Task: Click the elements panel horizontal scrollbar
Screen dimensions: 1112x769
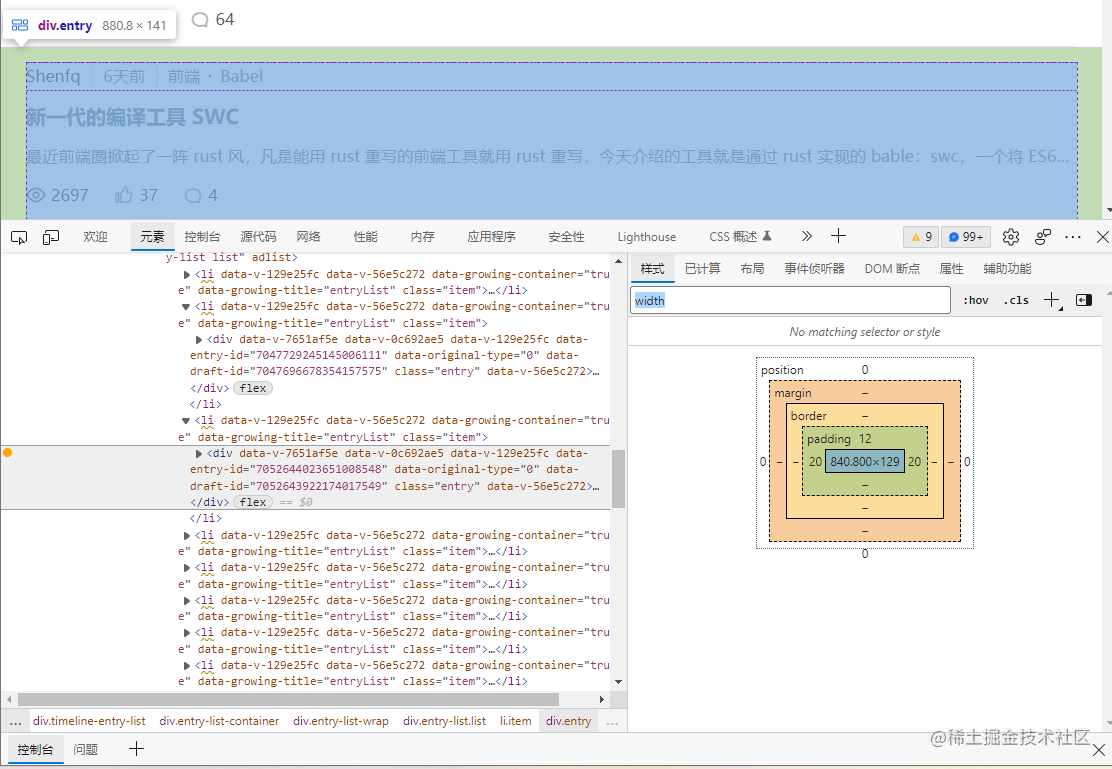Action: 288,699
